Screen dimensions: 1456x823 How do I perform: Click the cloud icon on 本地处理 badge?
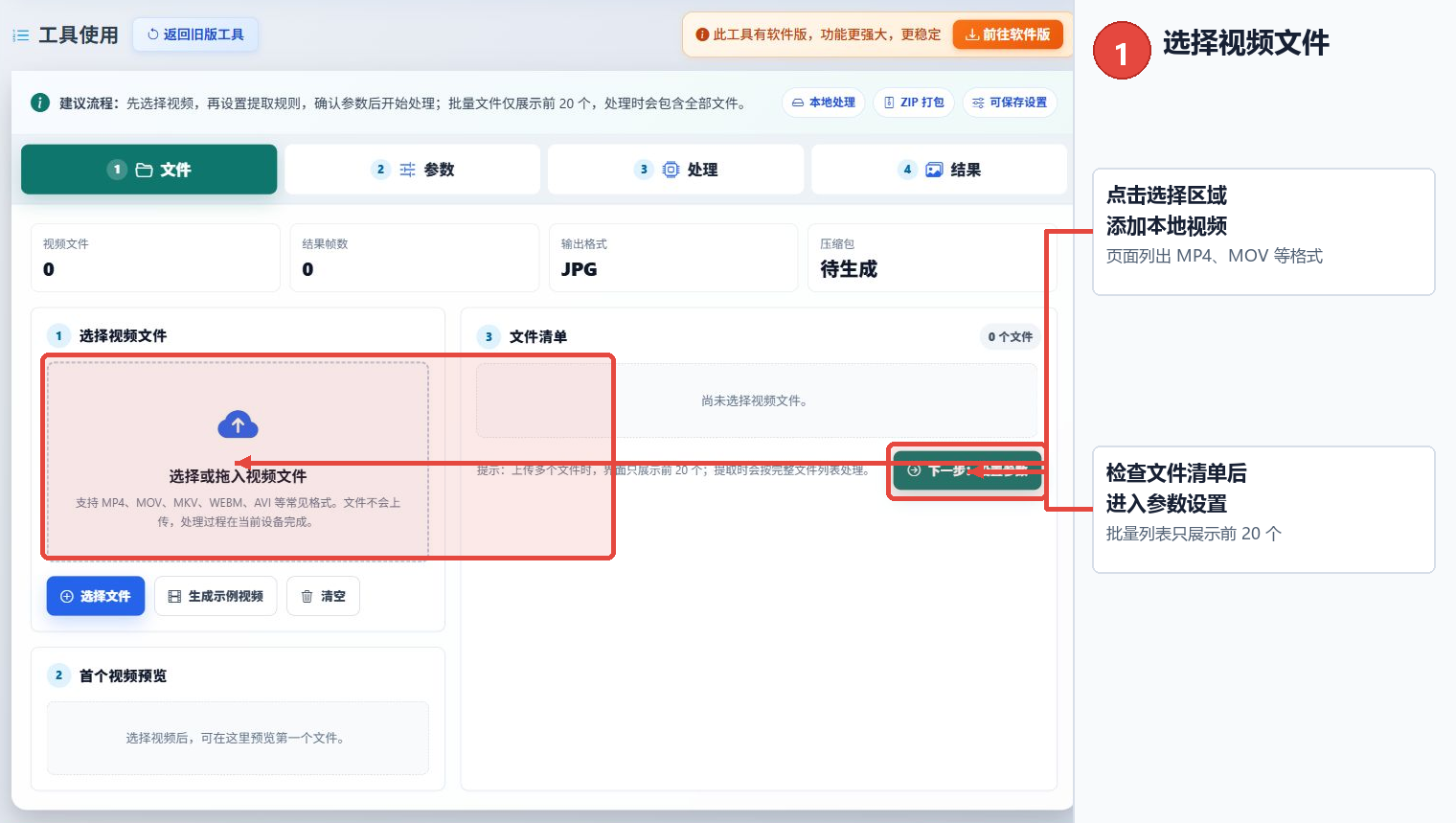pos(798,103)
